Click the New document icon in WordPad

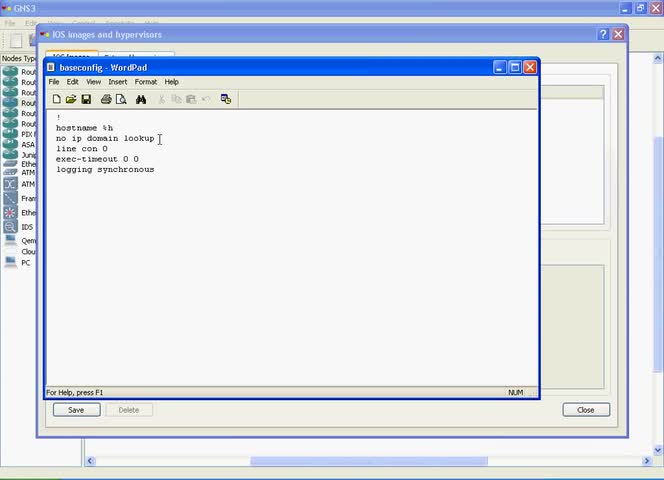(x=56, y=99)
